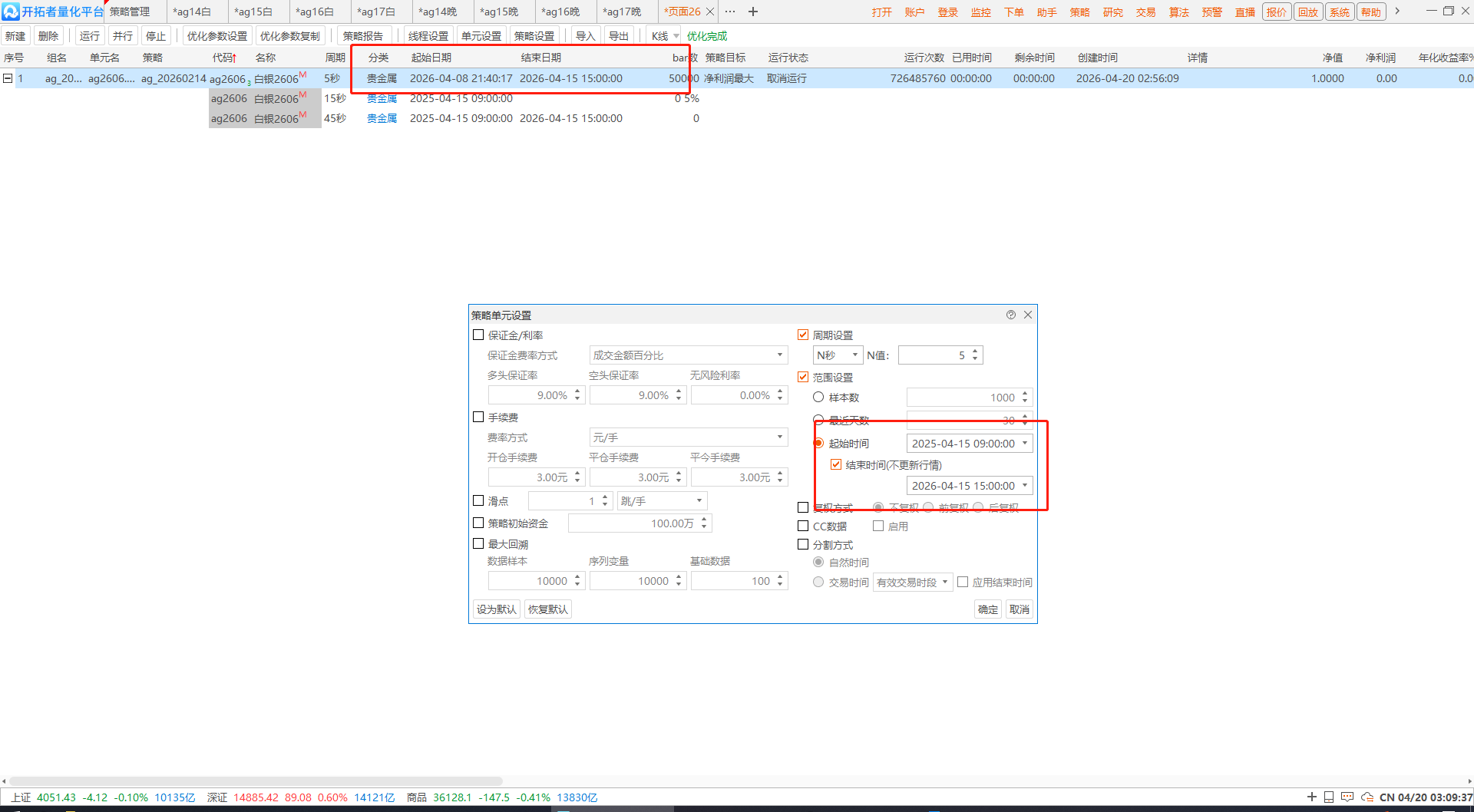Open the 策略 menu in top bar

[1079, 12]
